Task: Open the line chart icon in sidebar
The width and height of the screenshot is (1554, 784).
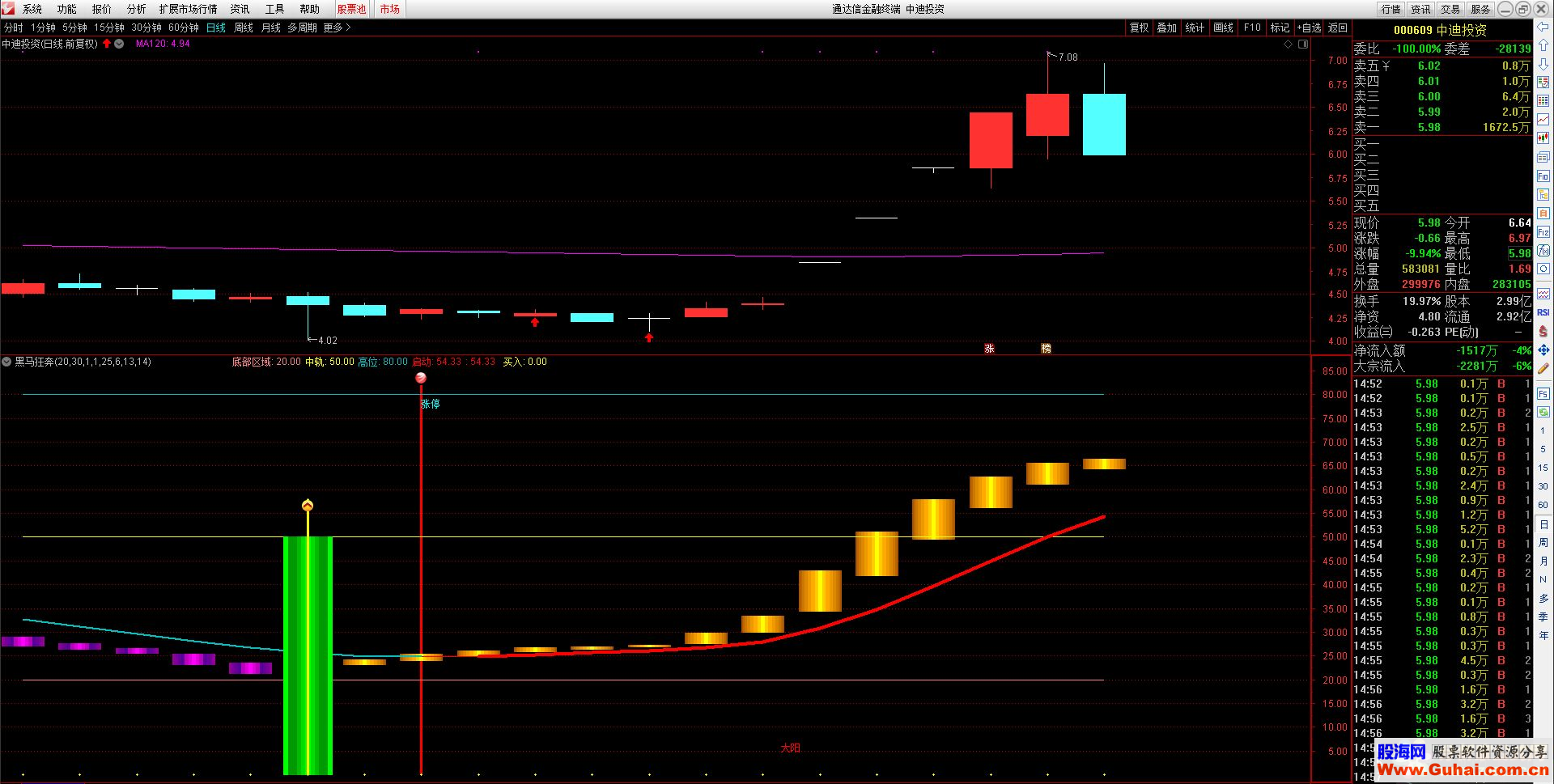Action: click(x=1543, y=120)
